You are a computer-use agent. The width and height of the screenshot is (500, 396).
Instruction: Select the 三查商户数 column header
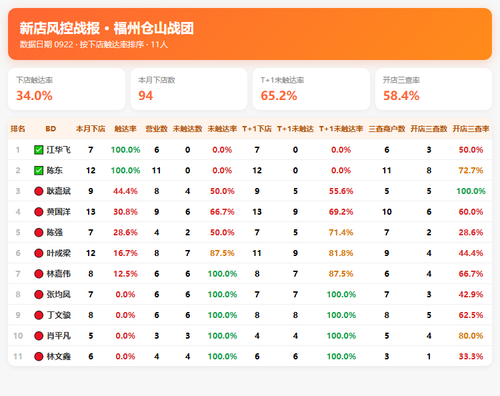387,129
